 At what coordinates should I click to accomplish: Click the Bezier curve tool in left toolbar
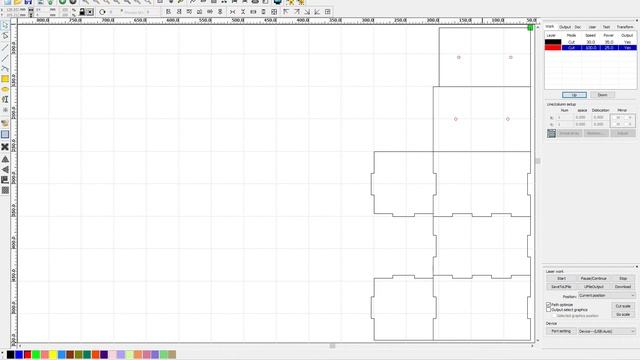5,68
